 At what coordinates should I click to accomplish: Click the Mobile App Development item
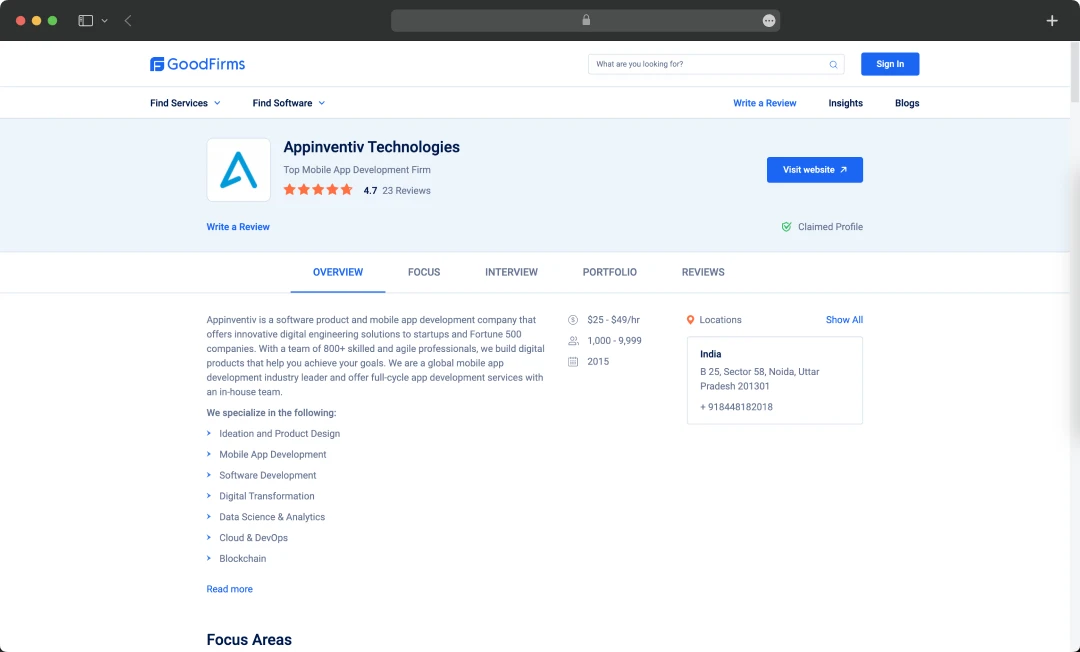273,454
